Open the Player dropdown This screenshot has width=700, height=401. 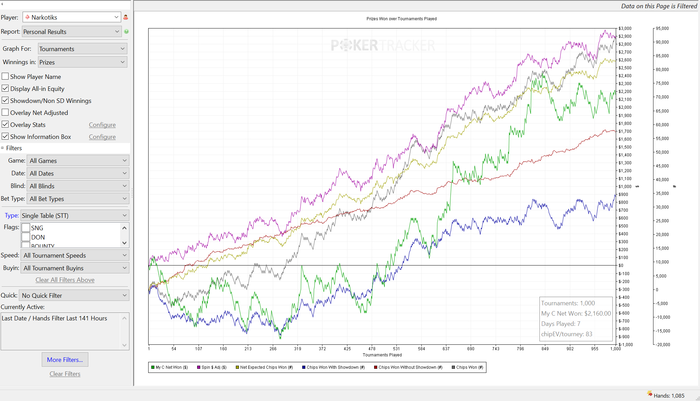71,17
